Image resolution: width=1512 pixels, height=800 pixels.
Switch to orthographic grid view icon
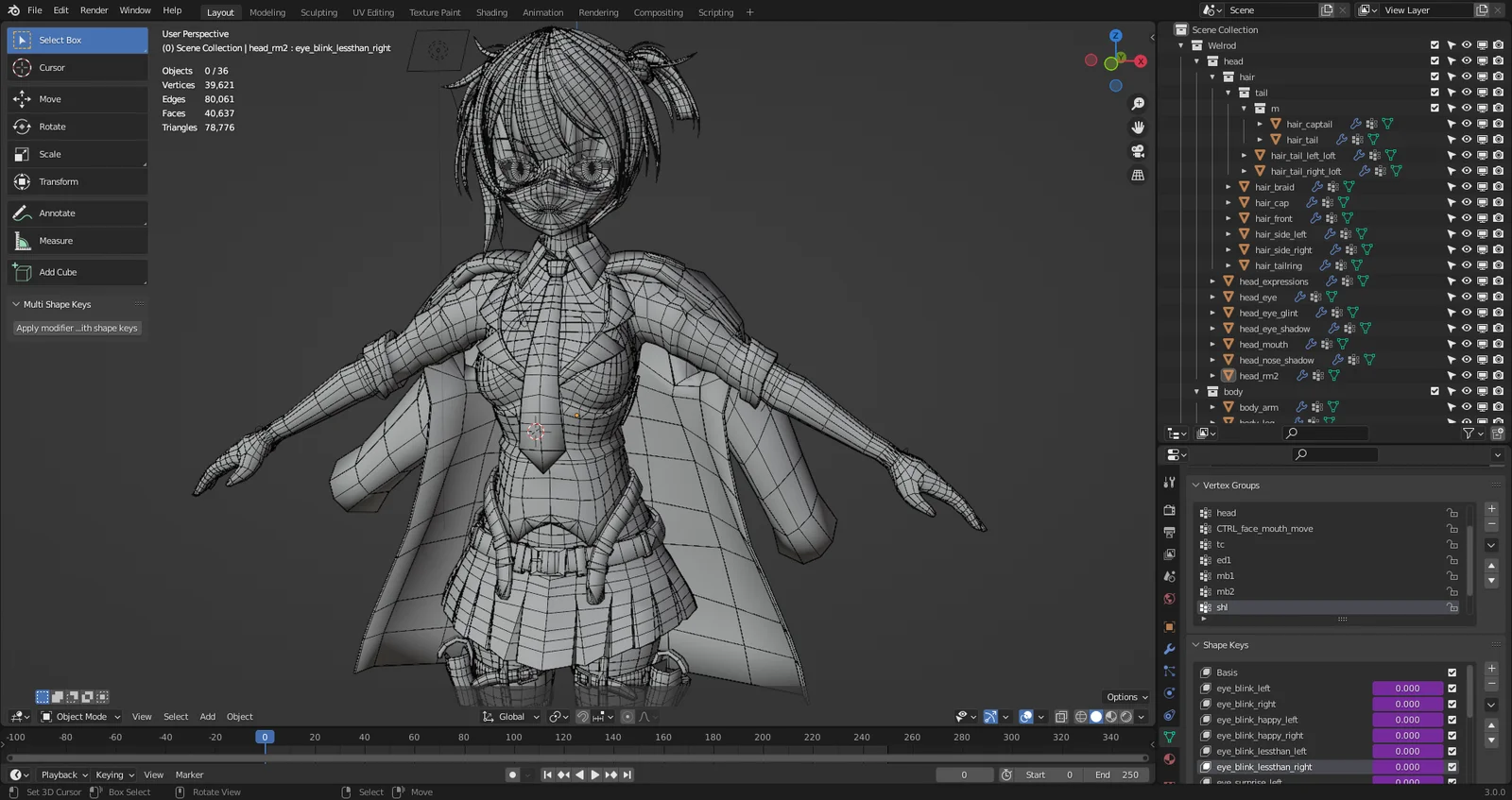(1138, 176)
